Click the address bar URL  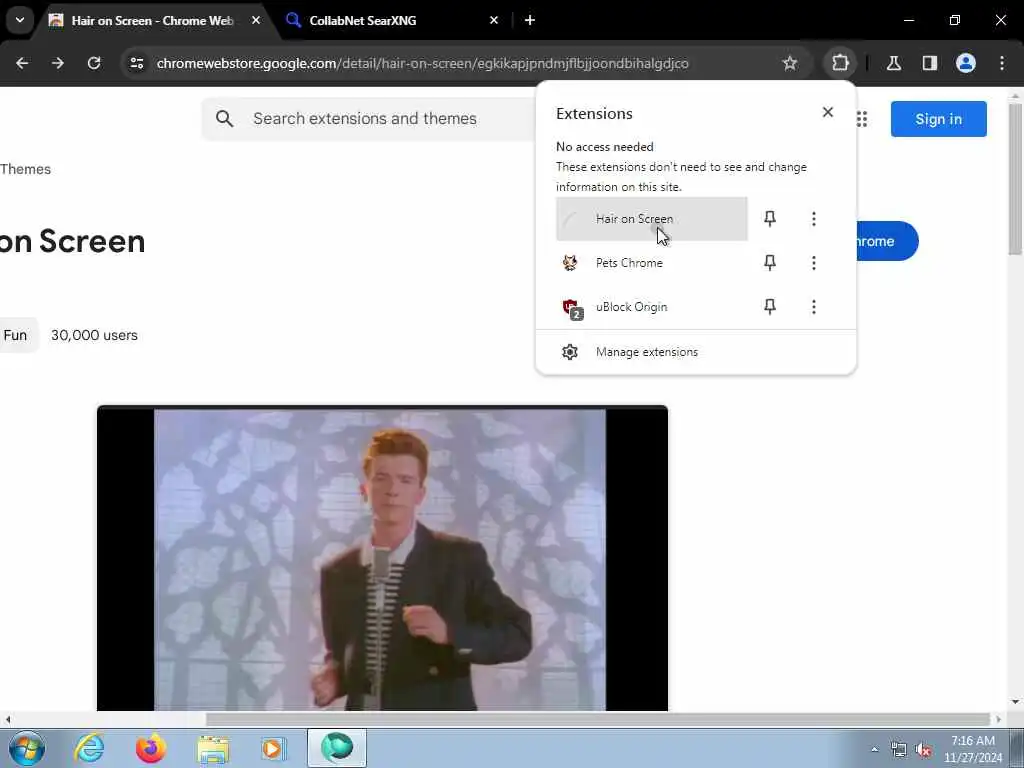click(x=423, y=63)
